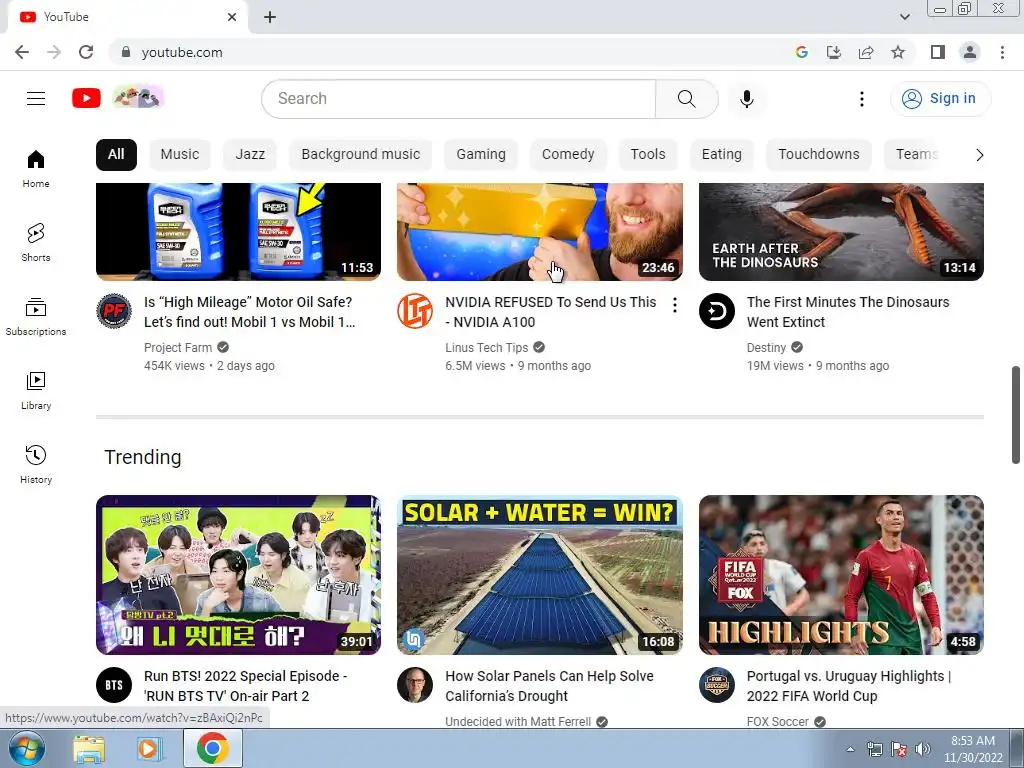Click the YouTube logo
The image size is (1024, 768).
tap(86, 98)
